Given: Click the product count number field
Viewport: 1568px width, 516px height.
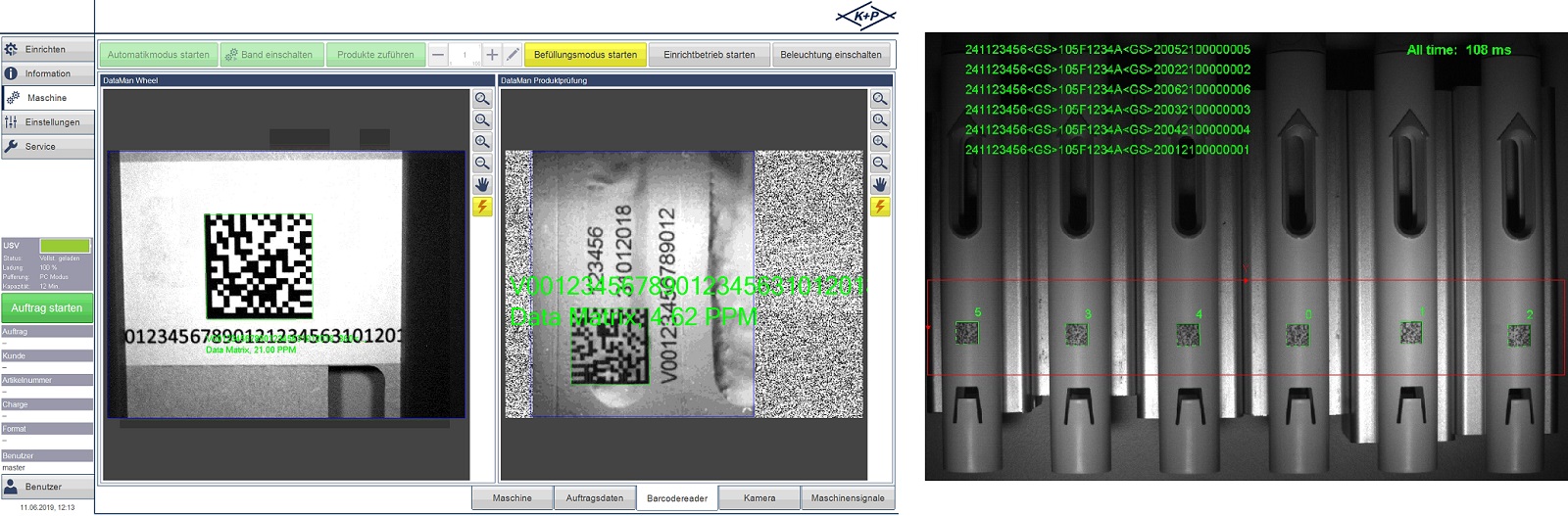Looking at the screenshot, I should coord(465,55).
